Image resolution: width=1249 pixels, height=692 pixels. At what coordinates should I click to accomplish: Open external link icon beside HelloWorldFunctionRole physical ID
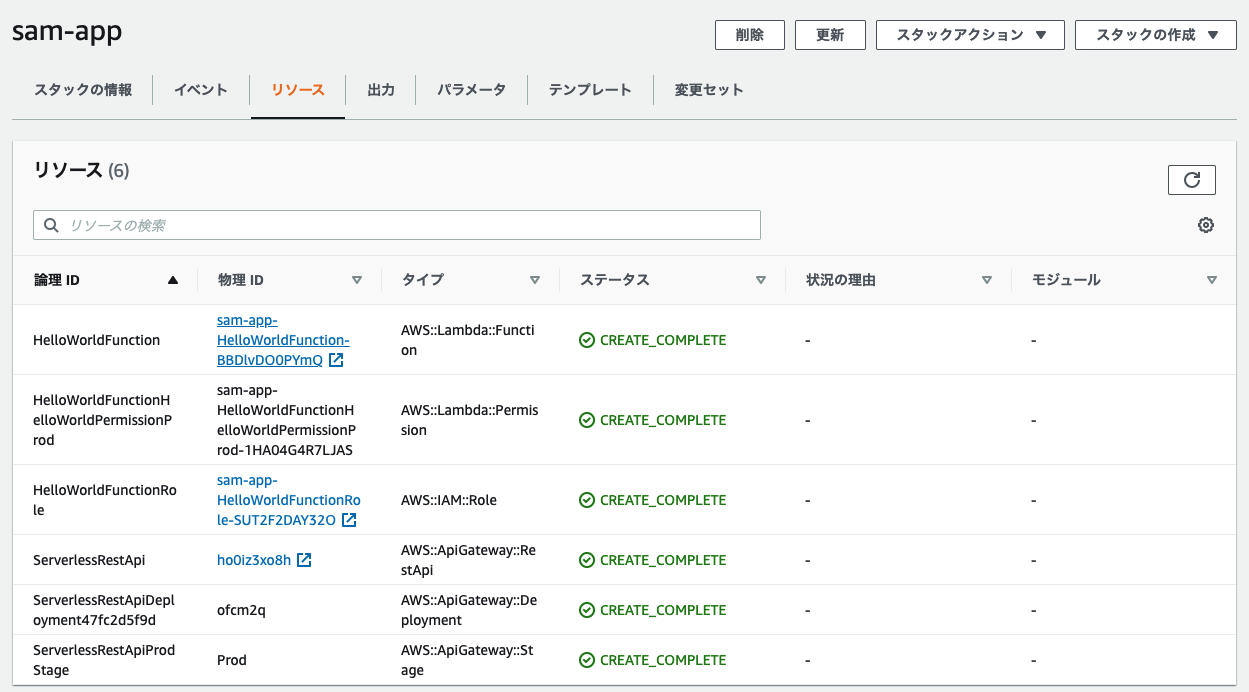(349, 520)
